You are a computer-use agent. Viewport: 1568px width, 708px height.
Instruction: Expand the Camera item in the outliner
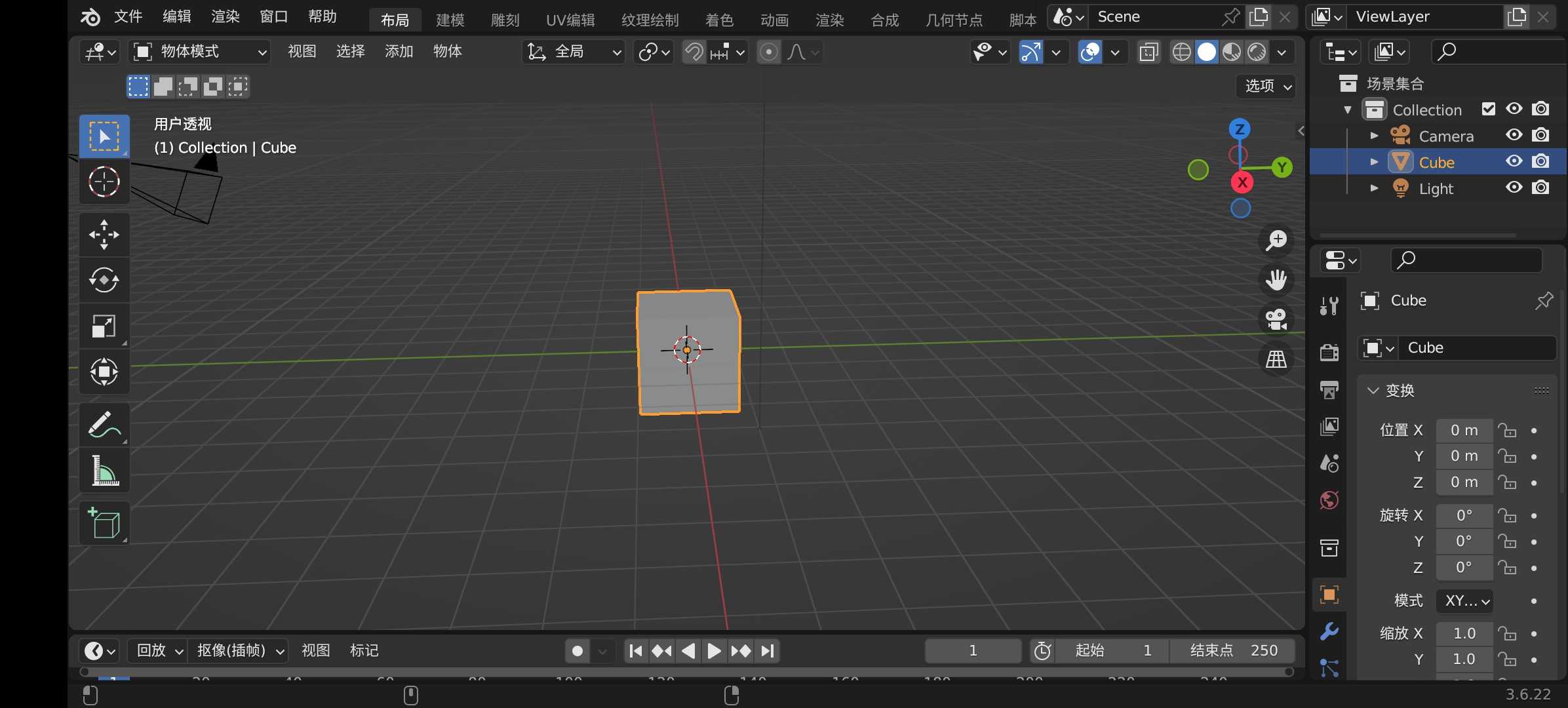click(1374, 136)
